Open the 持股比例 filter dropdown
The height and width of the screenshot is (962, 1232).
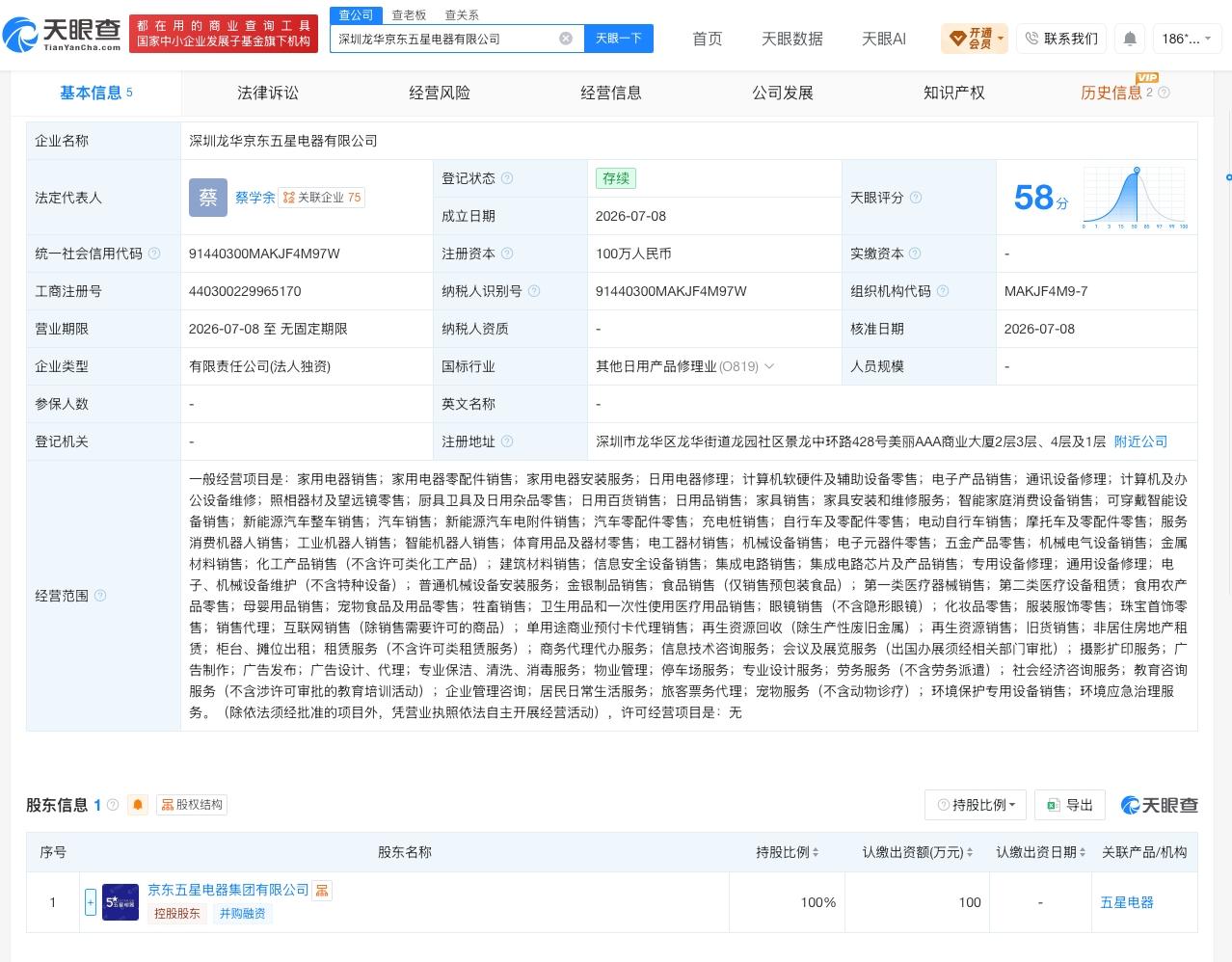pyautogui.click(x=976, y=805)
